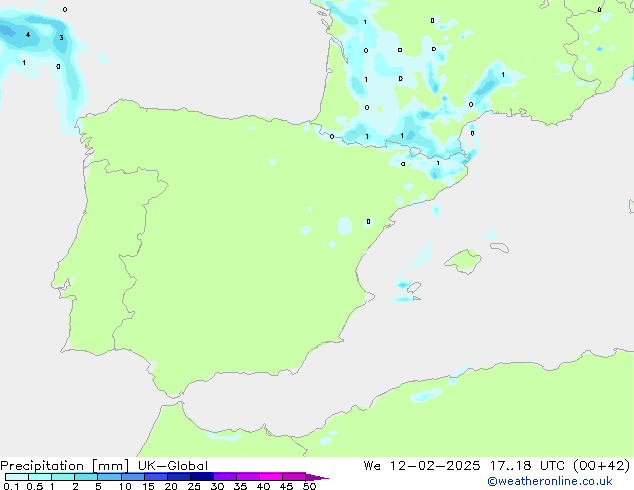
Task: Select the purple legend swatch between 30 and 35
Action: (x=225, y=477)
